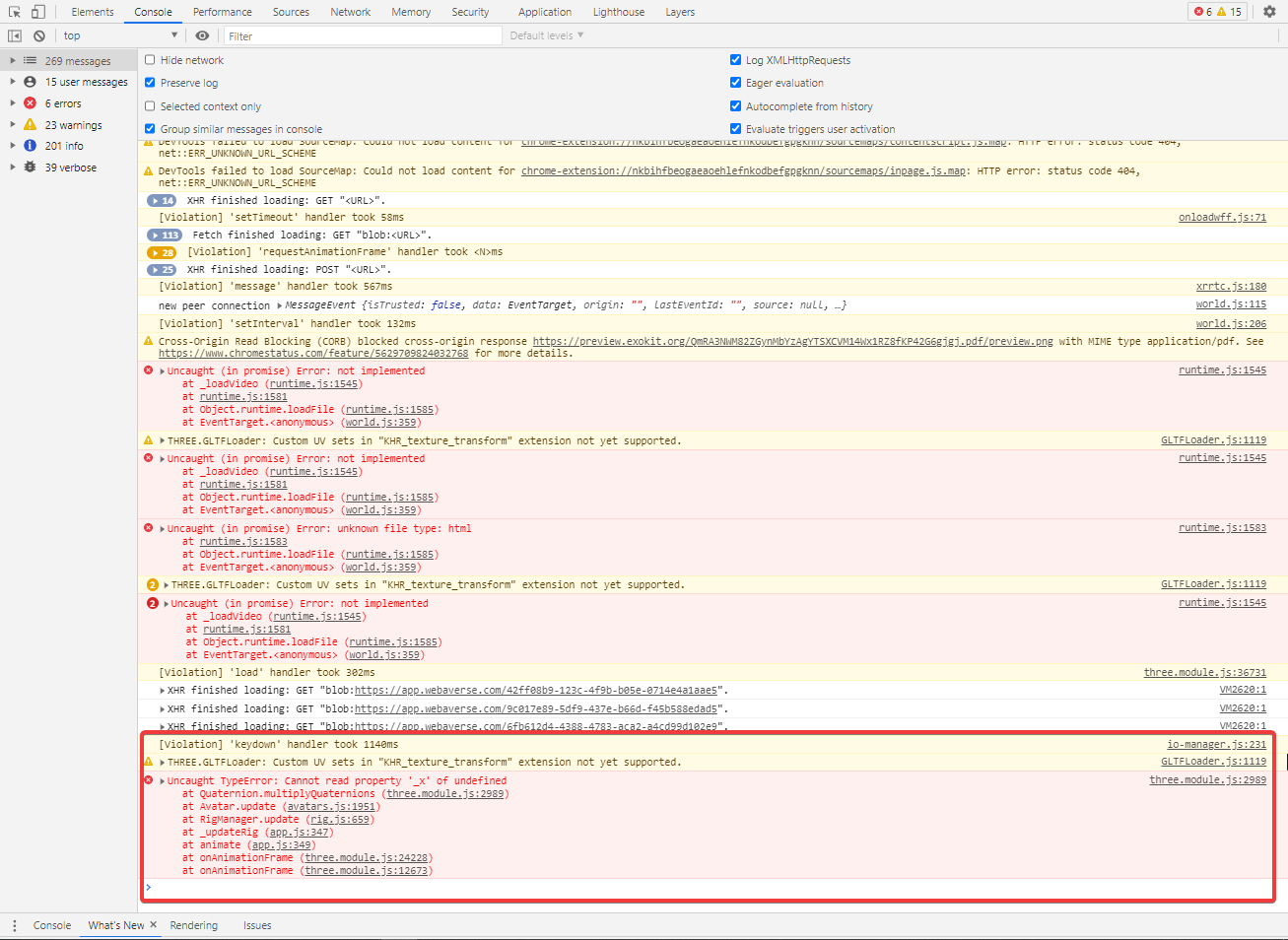
Task: Open the customize DevTools three-dot menu
Action: point(14,924)
